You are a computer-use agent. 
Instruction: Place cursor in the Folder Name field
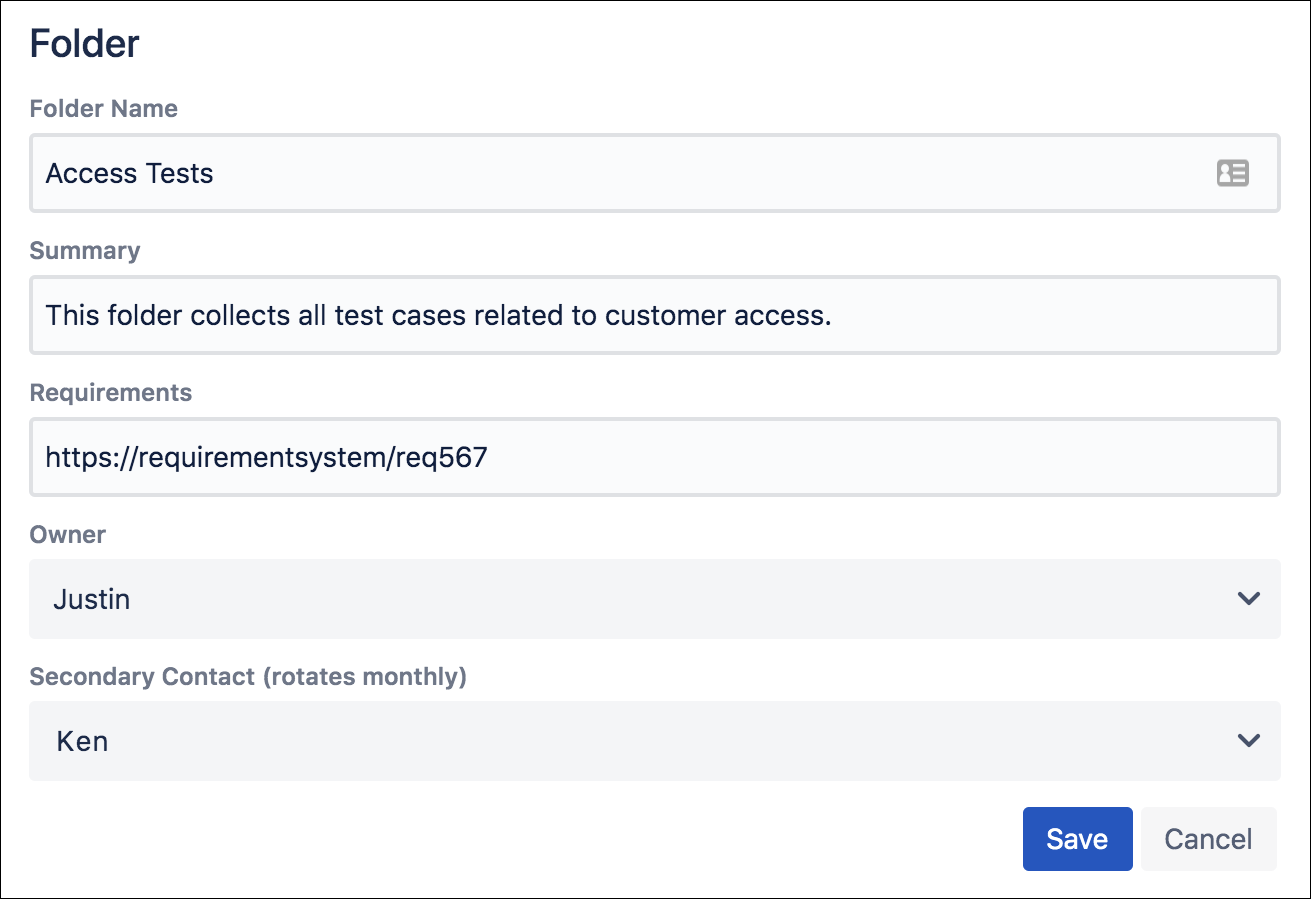pyautogui.click(x=600, y=173)
